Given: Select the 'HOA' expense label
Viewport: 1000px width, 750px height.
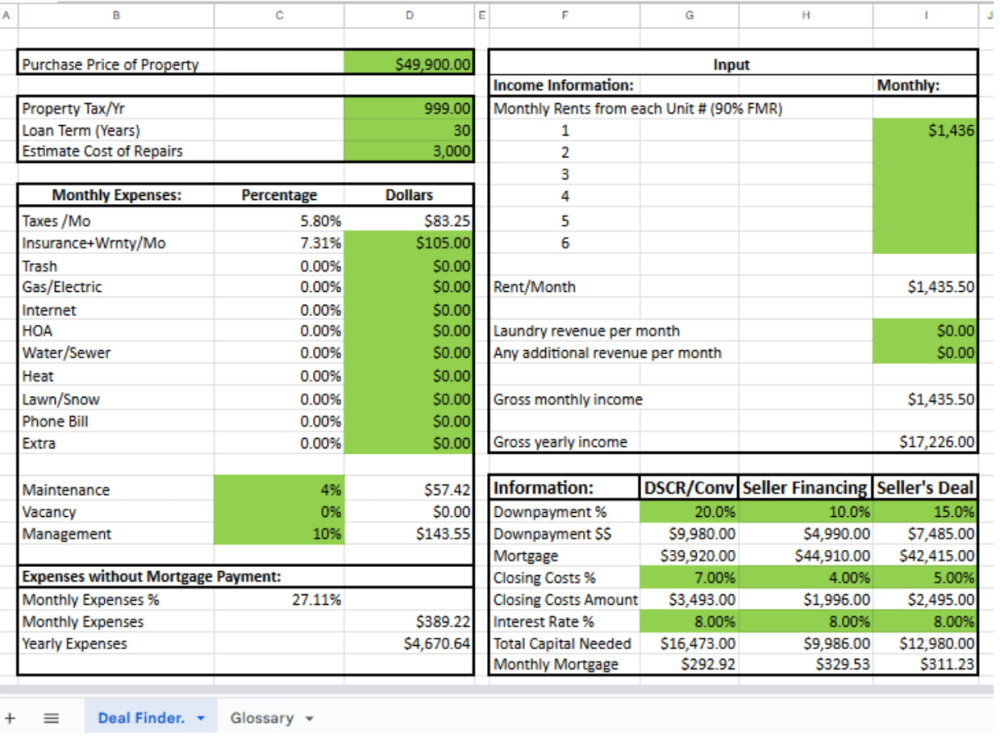Looking at the screenshot, I should click(37, 331).
